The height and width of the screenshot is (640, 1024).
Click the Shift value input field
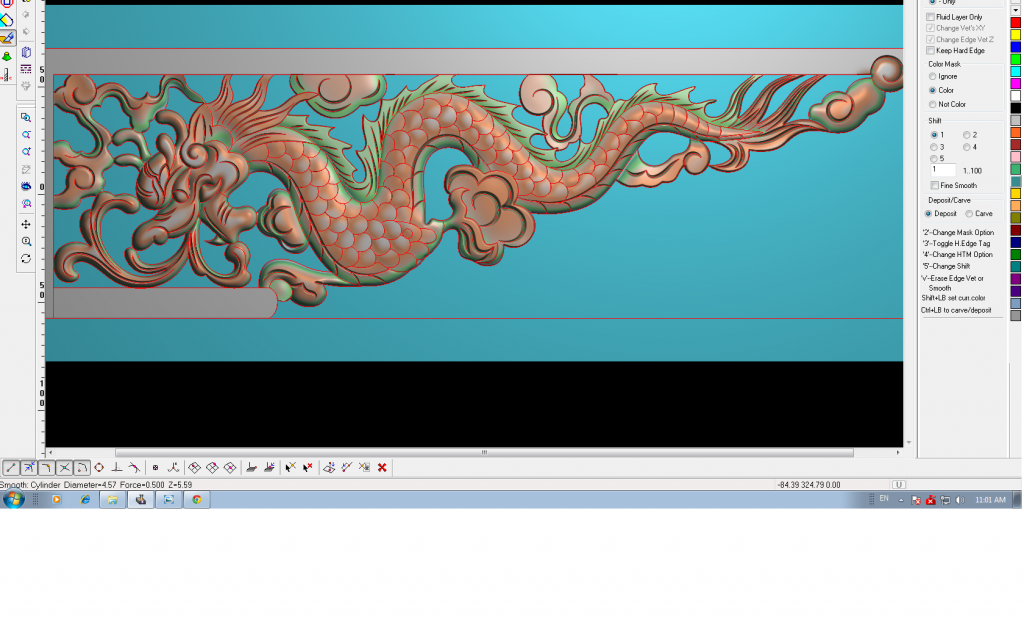(943, 170)
